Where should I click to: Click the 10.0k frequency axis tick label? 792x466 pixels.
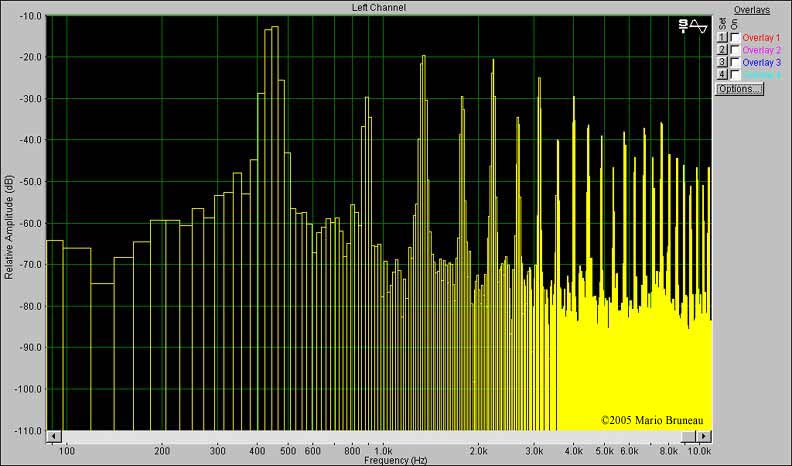(x=700, y=451)
